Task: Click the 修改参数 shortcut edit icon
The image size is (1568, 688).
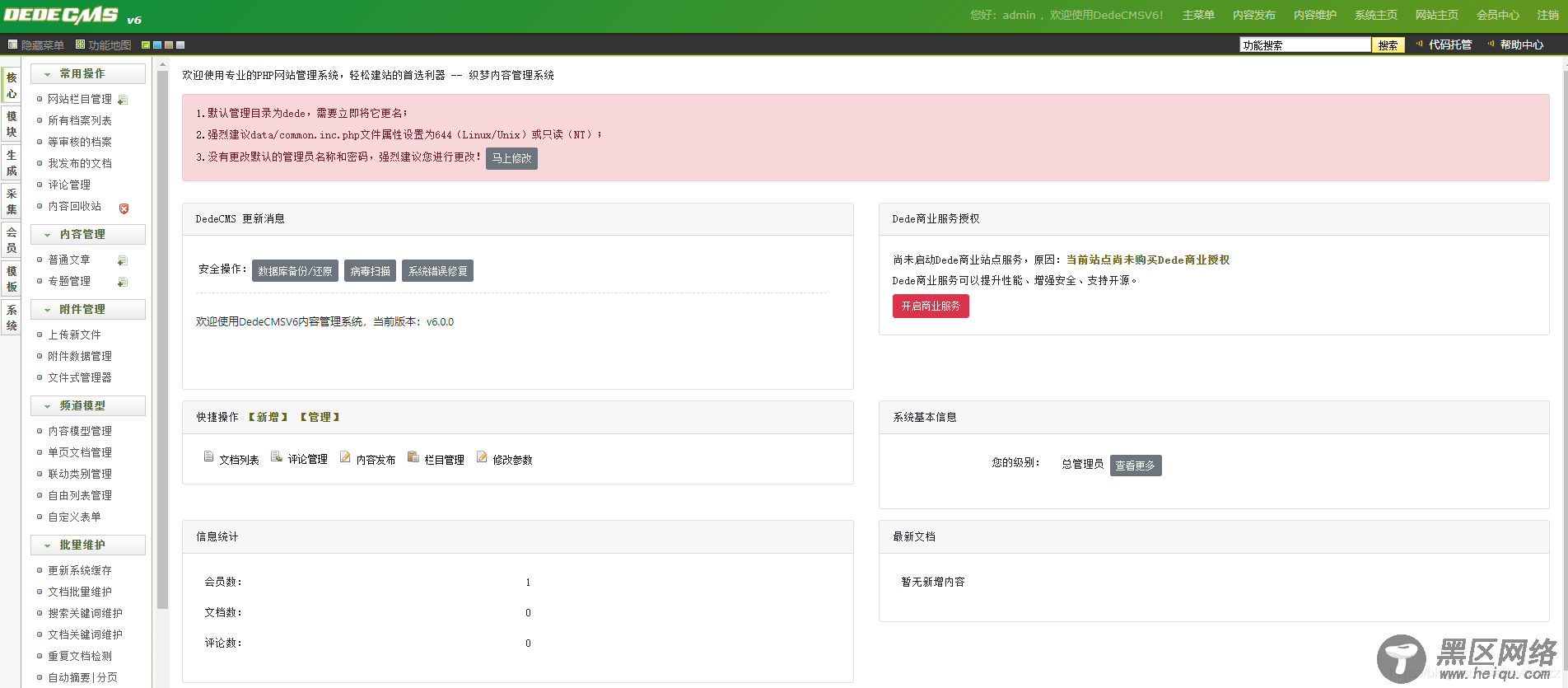Action: [482, 456]
